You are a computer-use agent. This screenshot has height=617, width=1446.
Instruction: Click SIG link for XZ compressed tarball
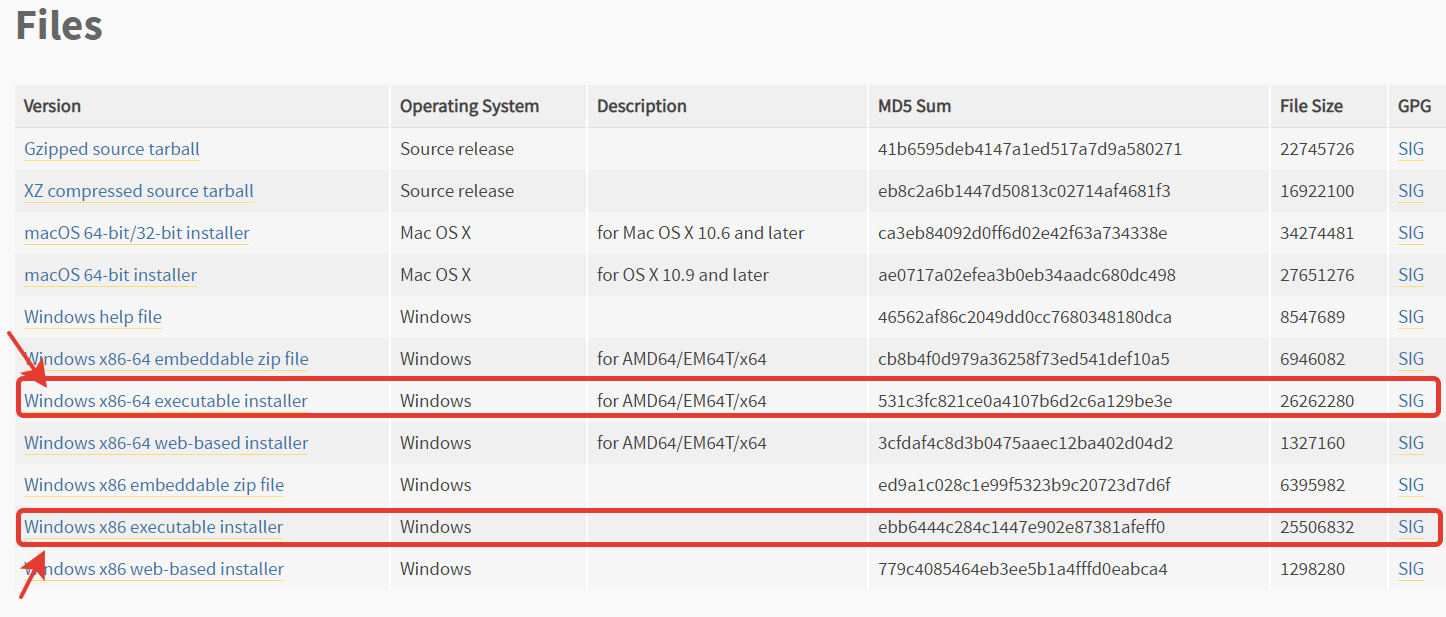coord(1411,191)
